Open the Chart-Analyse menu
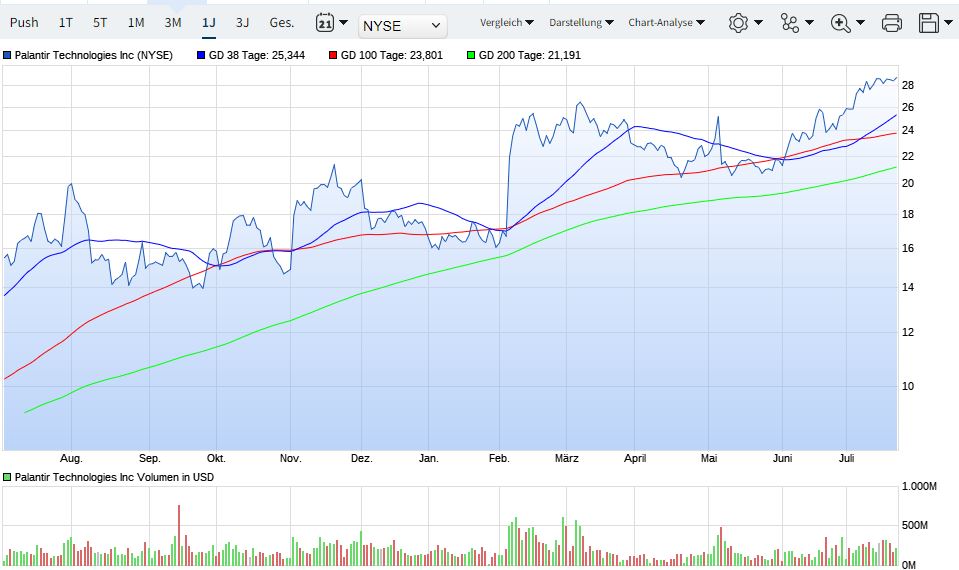Screen dimensions: 959x570 (x=666, y=23)
